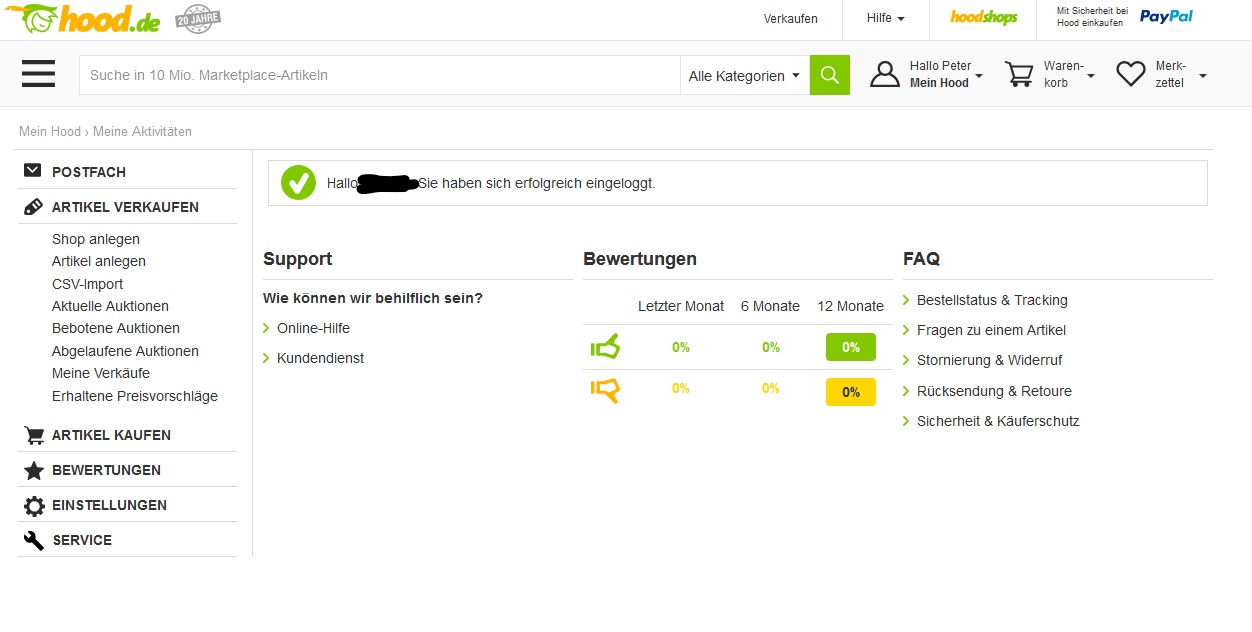1252x632 pixels.
Task: Click the Postfach envelope icon
Action: [33, 171]
